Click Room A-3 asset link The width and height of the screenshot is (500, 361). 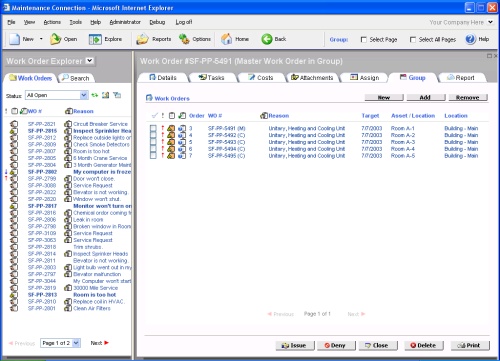pyautogui.click(x=403, y=142)
